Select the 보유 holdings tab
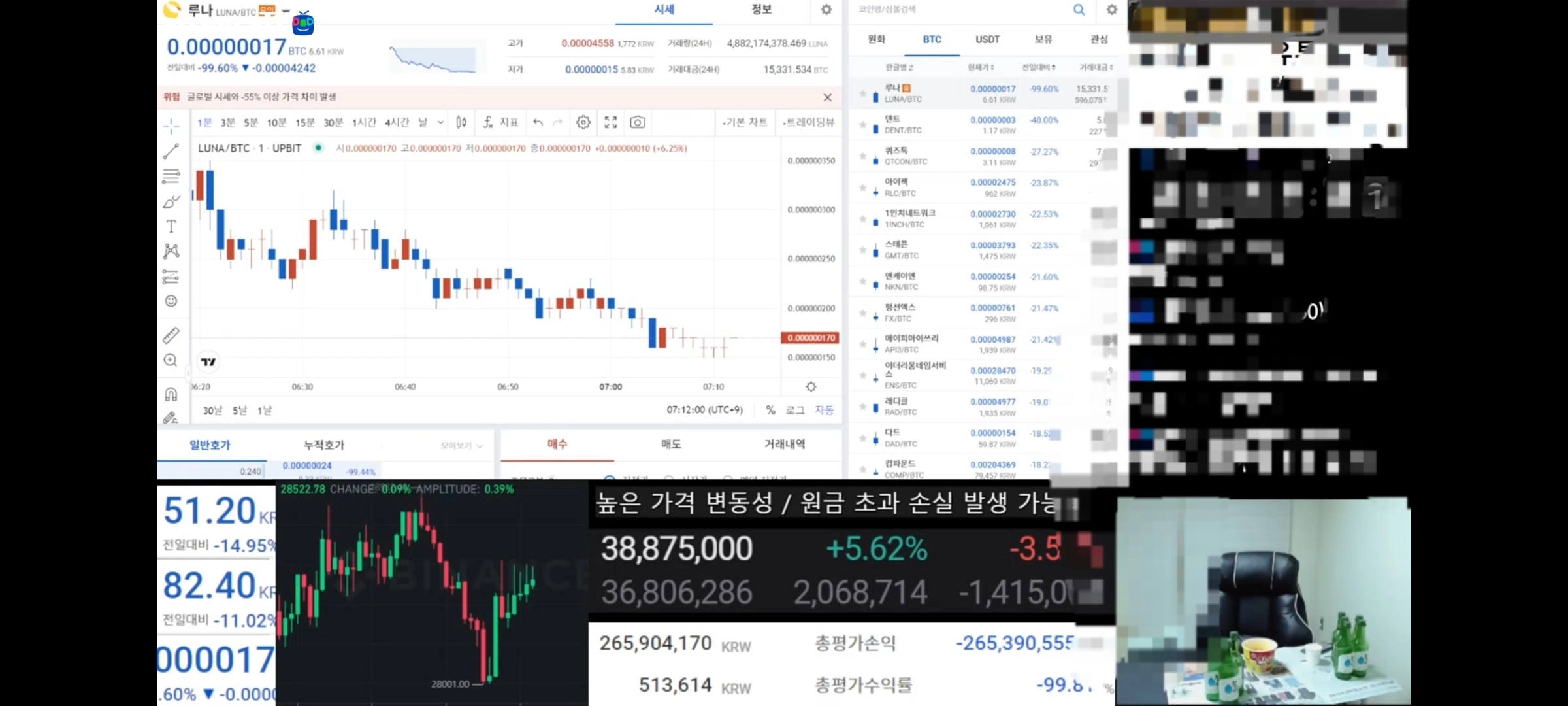This screenshot has width=1568, height=706. coord(1043,39)
